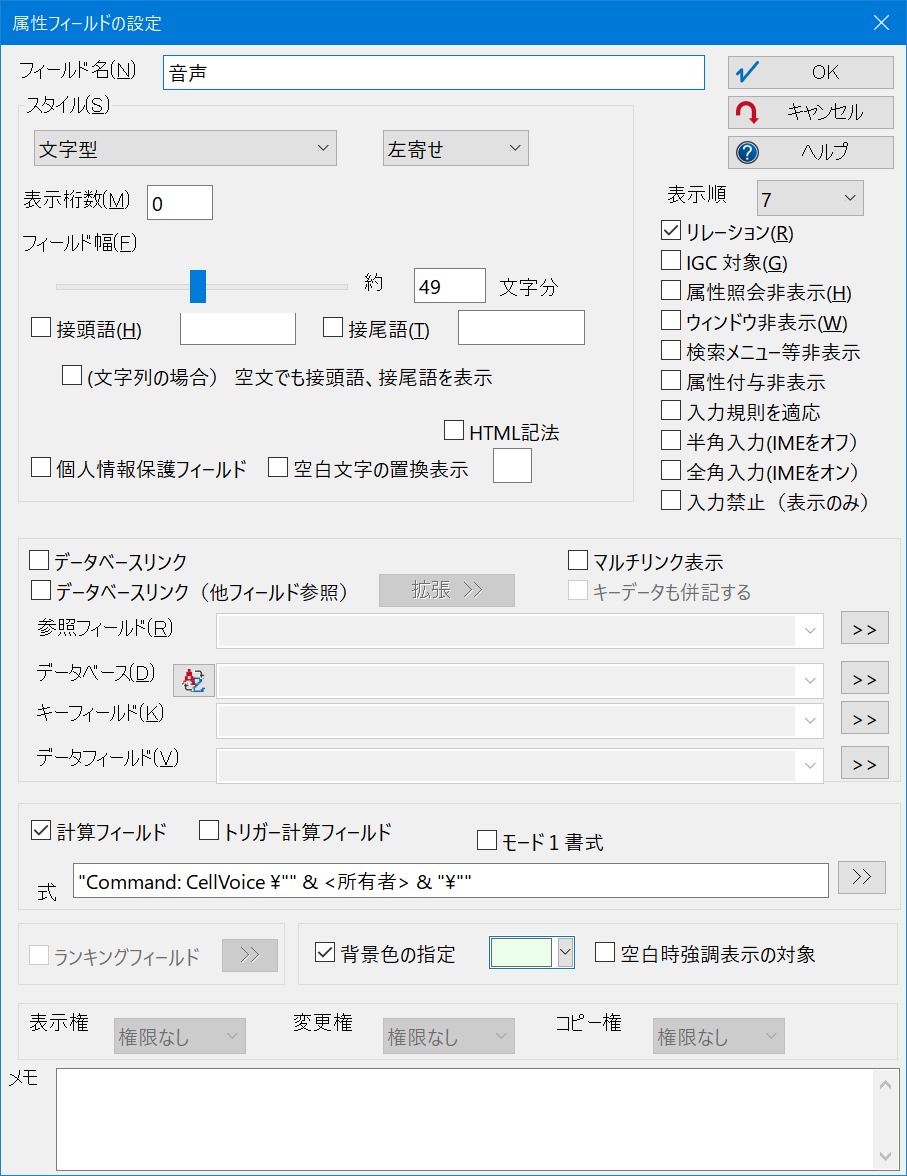Enable 空白時強調表示の対象 checkbox
The height and width of the screenshot is (1176, 907).
click(x=605, y=953)
